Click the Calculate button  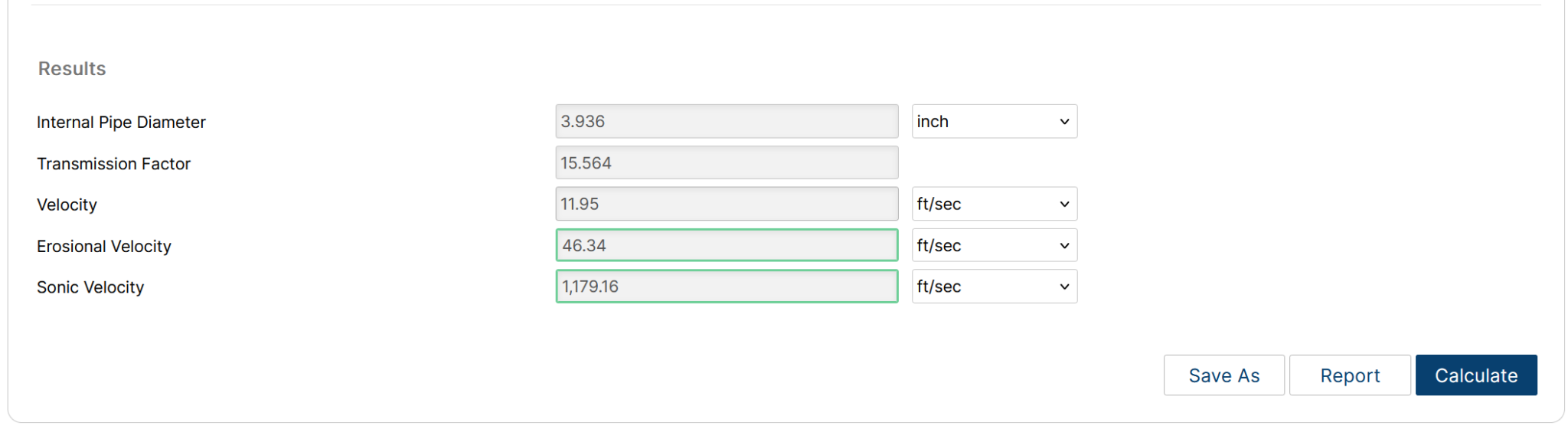pos(1475,375)
